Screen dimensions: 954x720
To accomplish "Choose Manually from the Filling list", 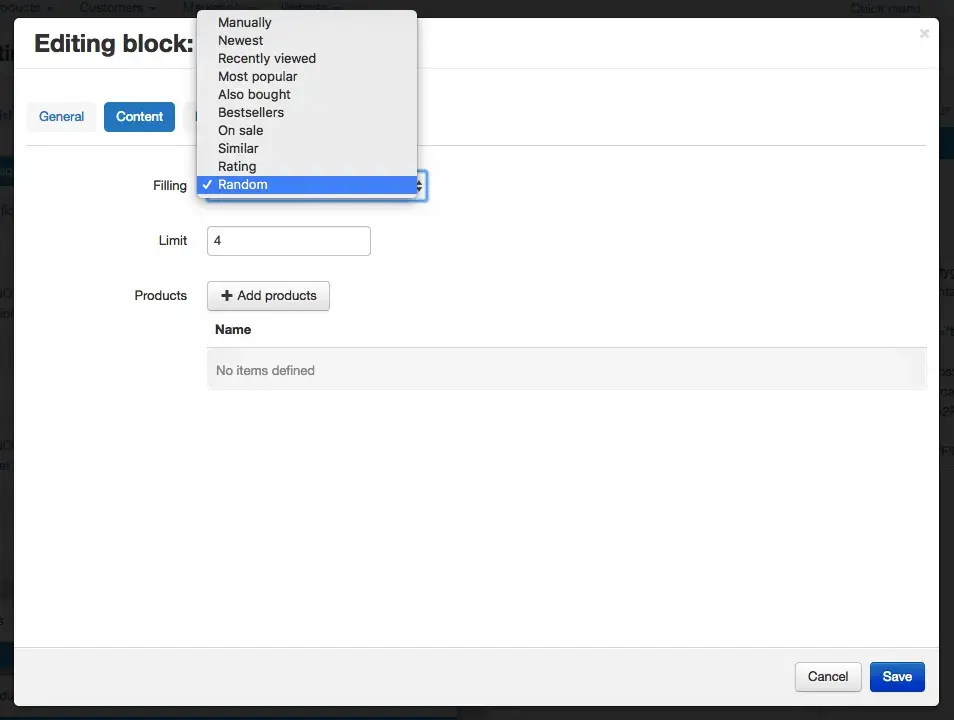I will tap(244, 22).
